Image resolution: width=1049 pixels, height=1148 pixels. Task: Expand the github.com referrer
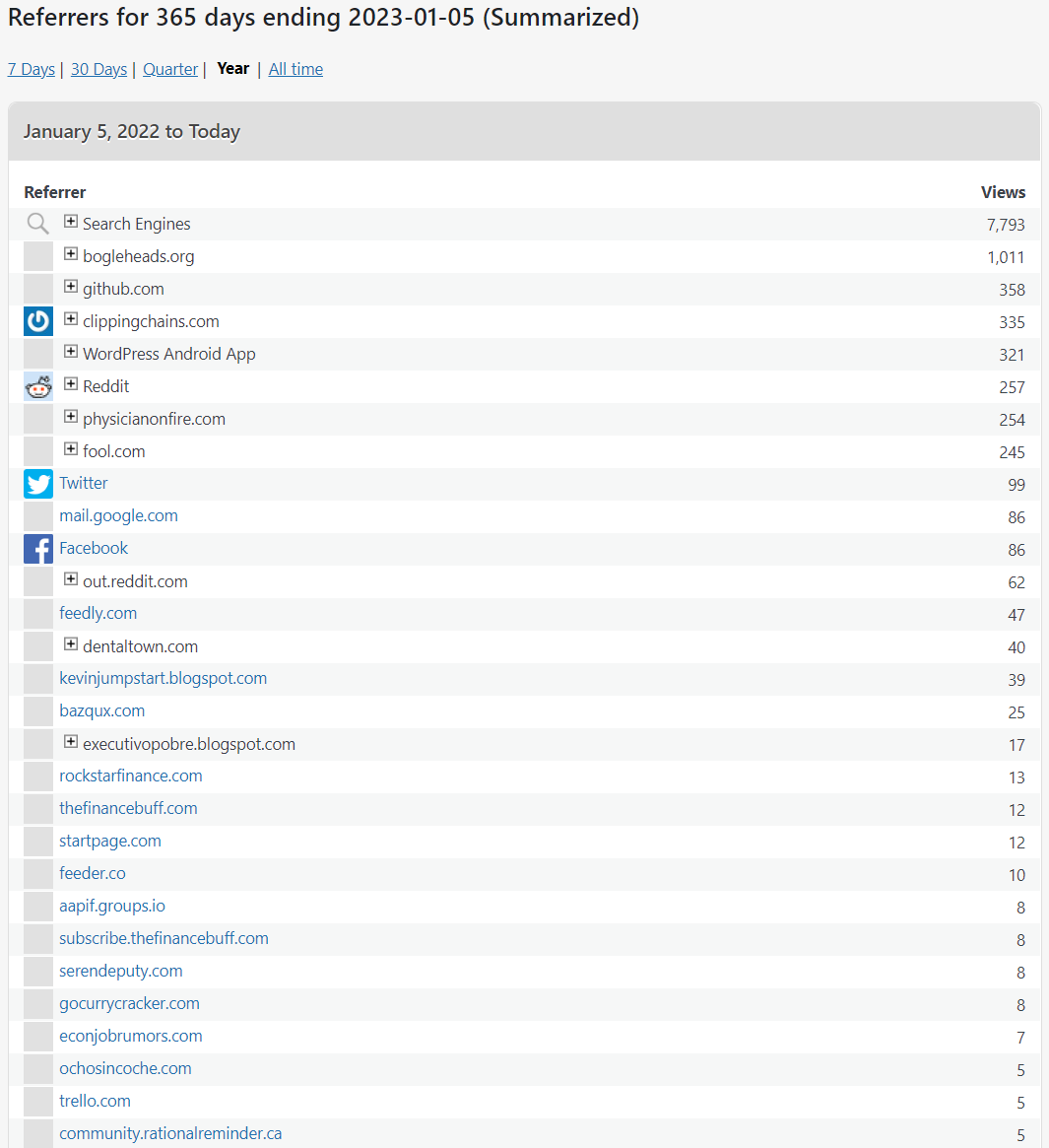pyautogui.click(x=70, y=287)
